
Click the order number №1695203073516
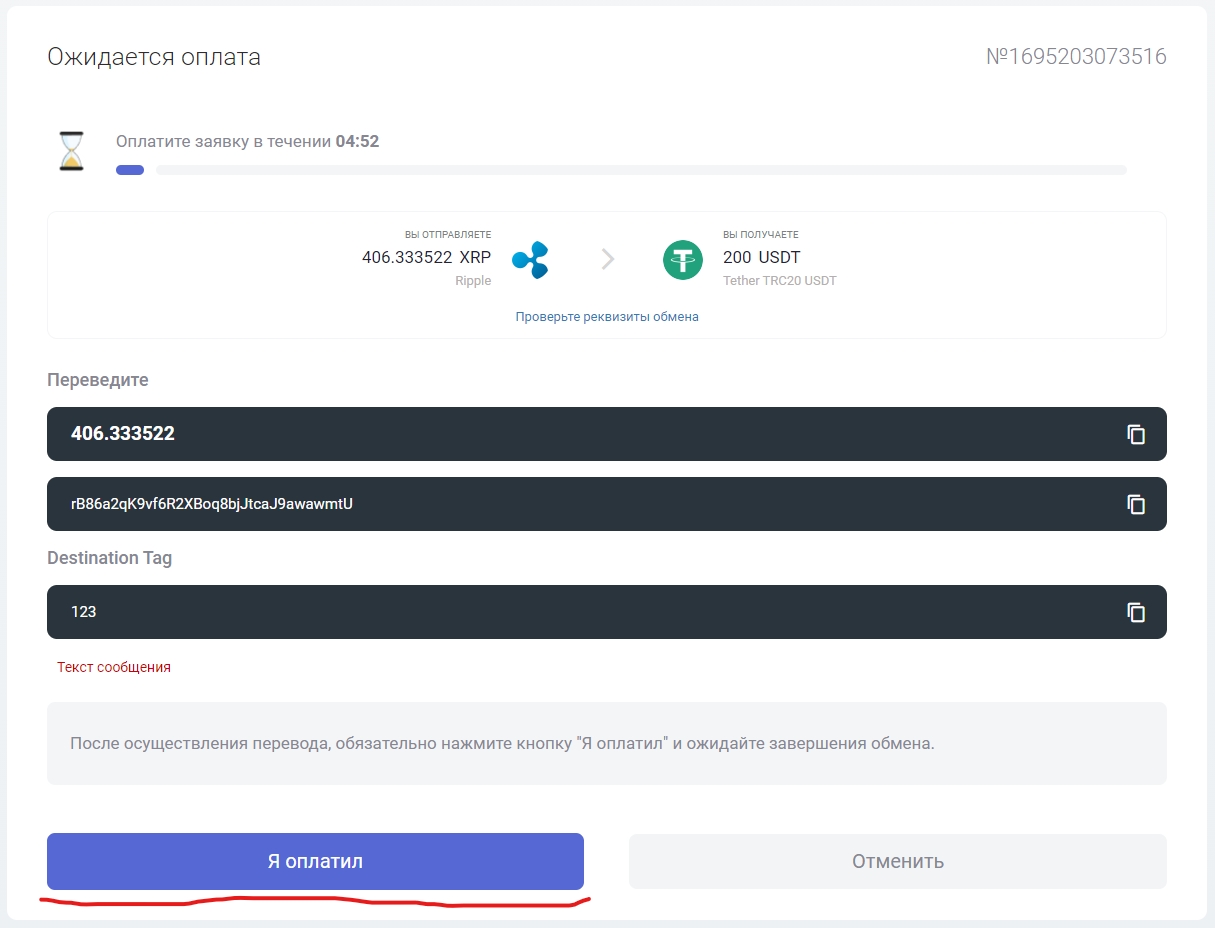coord(1076,57)
